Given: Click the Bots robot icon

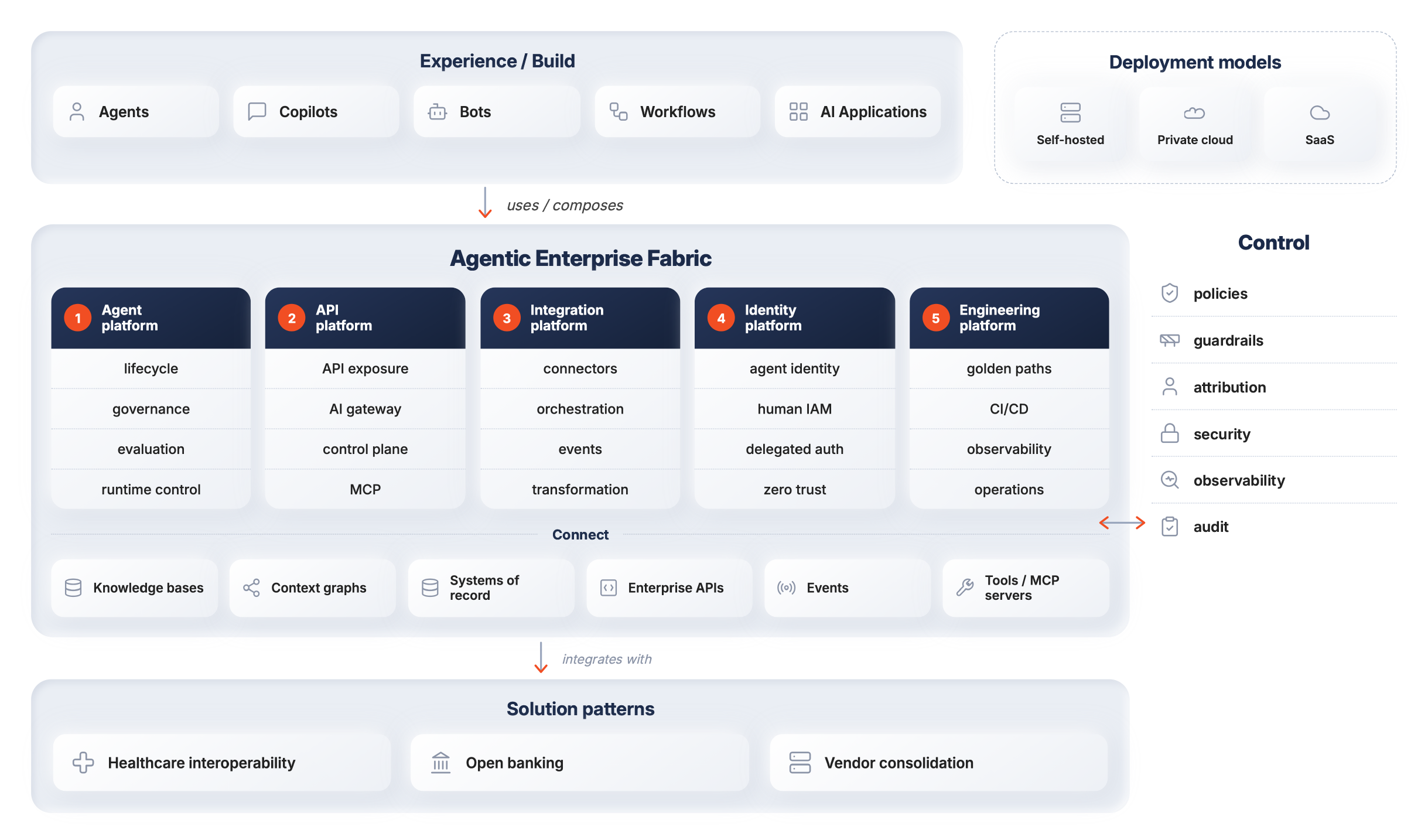Looking at the screenshot, I should pyautogui.click(x=438, y=111).
